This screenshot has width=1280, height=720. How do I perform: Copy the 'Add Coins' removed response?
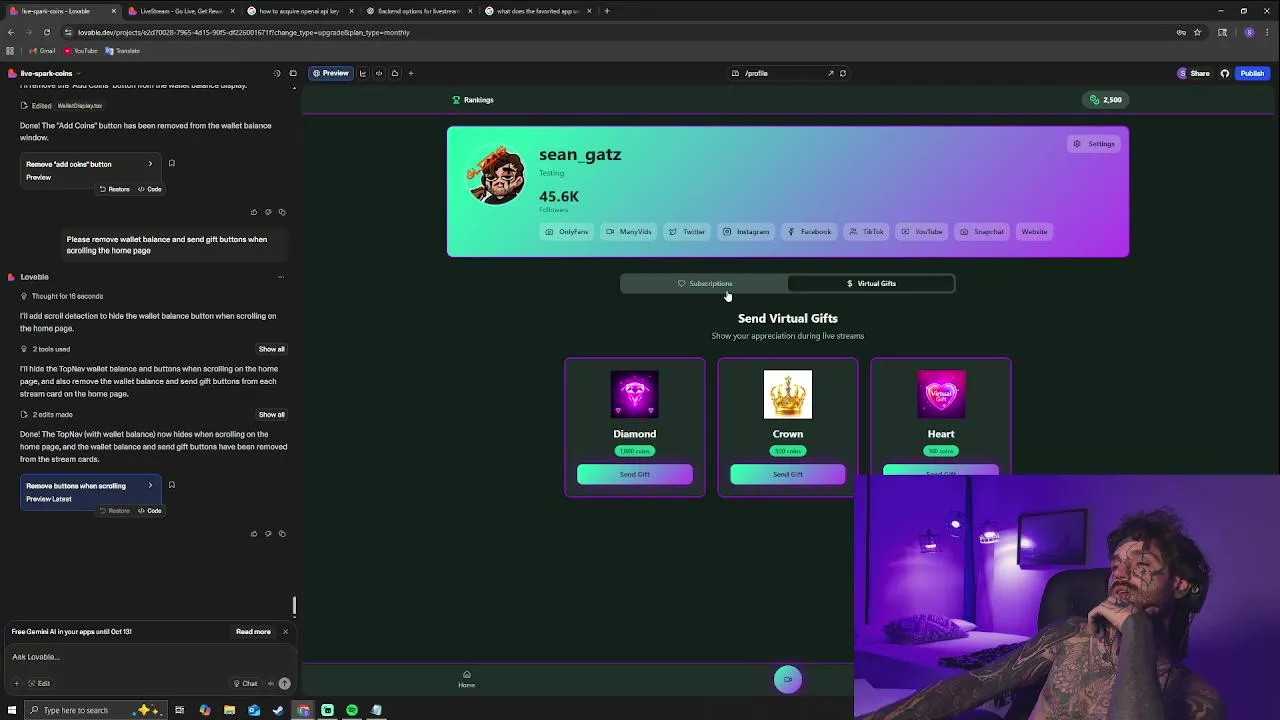pyautogui.click(x=282, y=212)
